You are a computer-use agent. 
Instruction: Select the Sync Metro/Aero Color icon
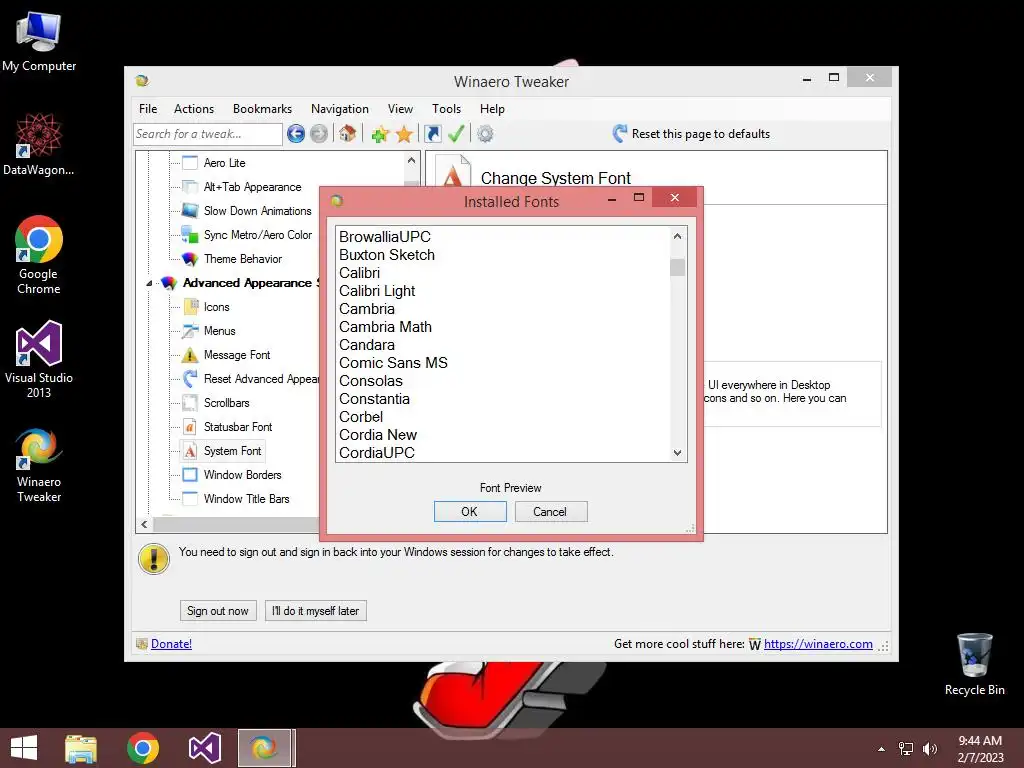point(190,234)
